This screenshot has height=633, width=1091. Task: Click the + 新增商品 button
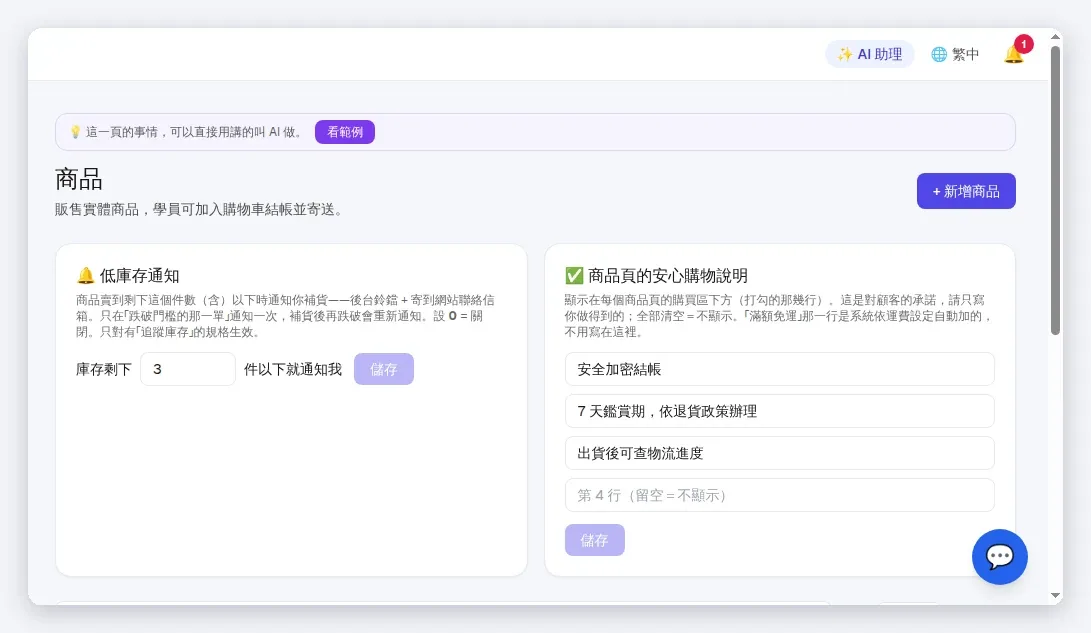click(966, 191)
